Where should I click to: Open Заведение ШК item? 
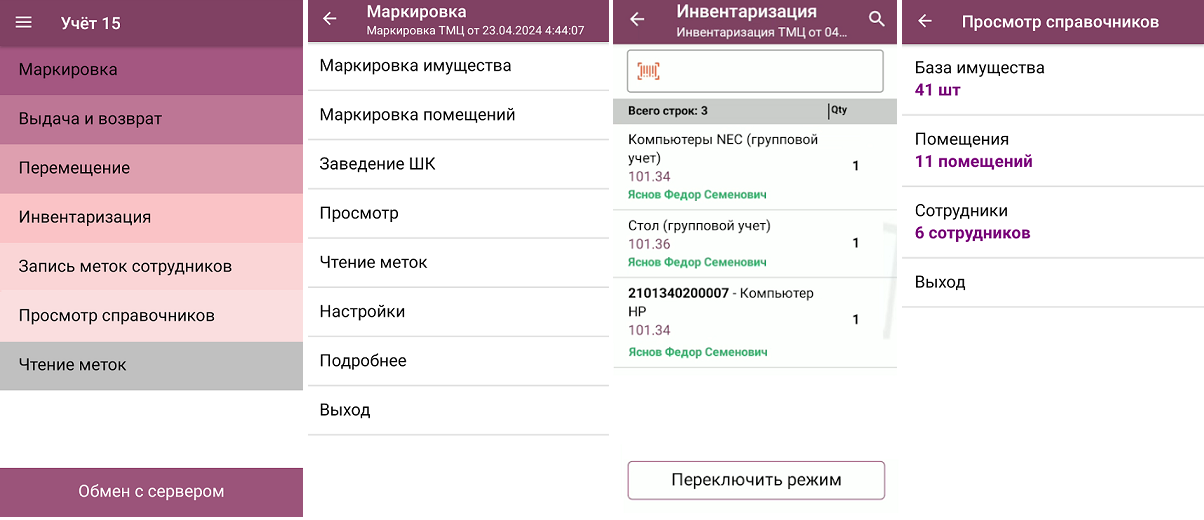pyautogui.click(x=458, y=164)
